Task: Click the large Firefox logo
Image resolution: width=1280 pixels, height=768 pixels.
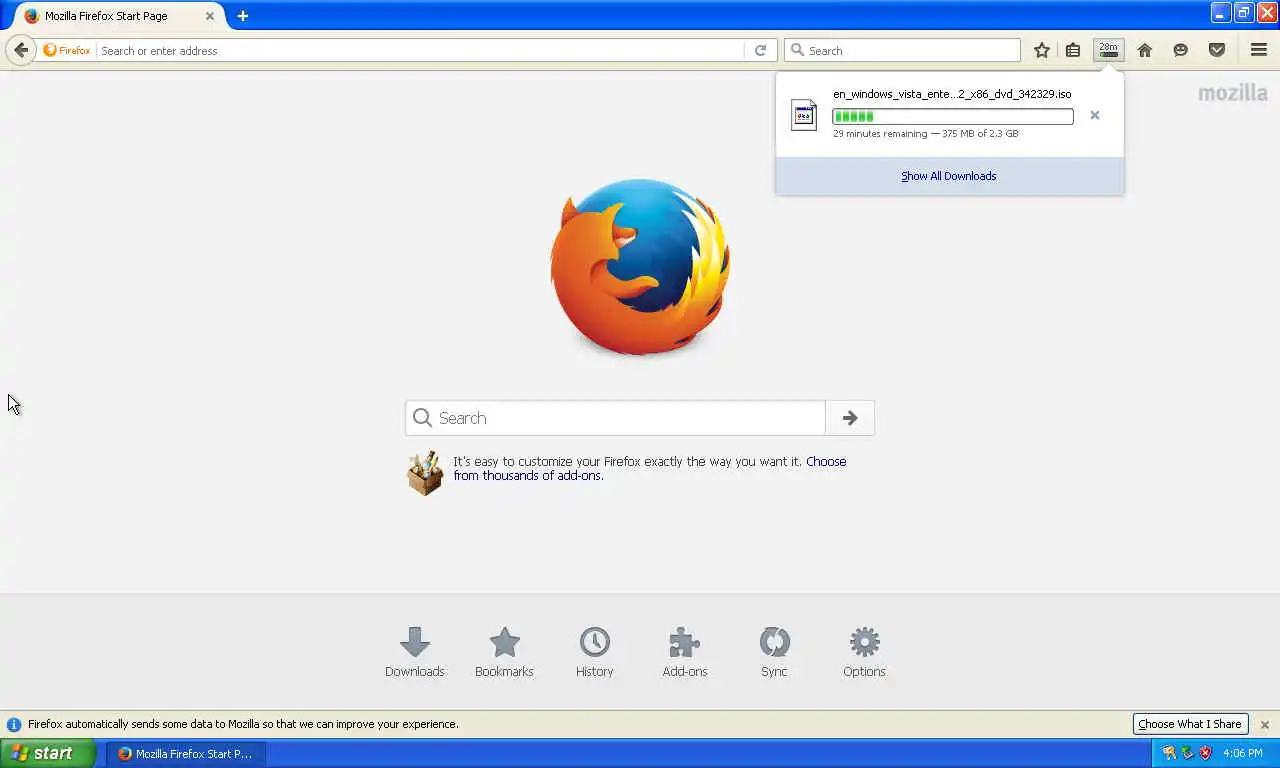Action: [x=640, y=267]
